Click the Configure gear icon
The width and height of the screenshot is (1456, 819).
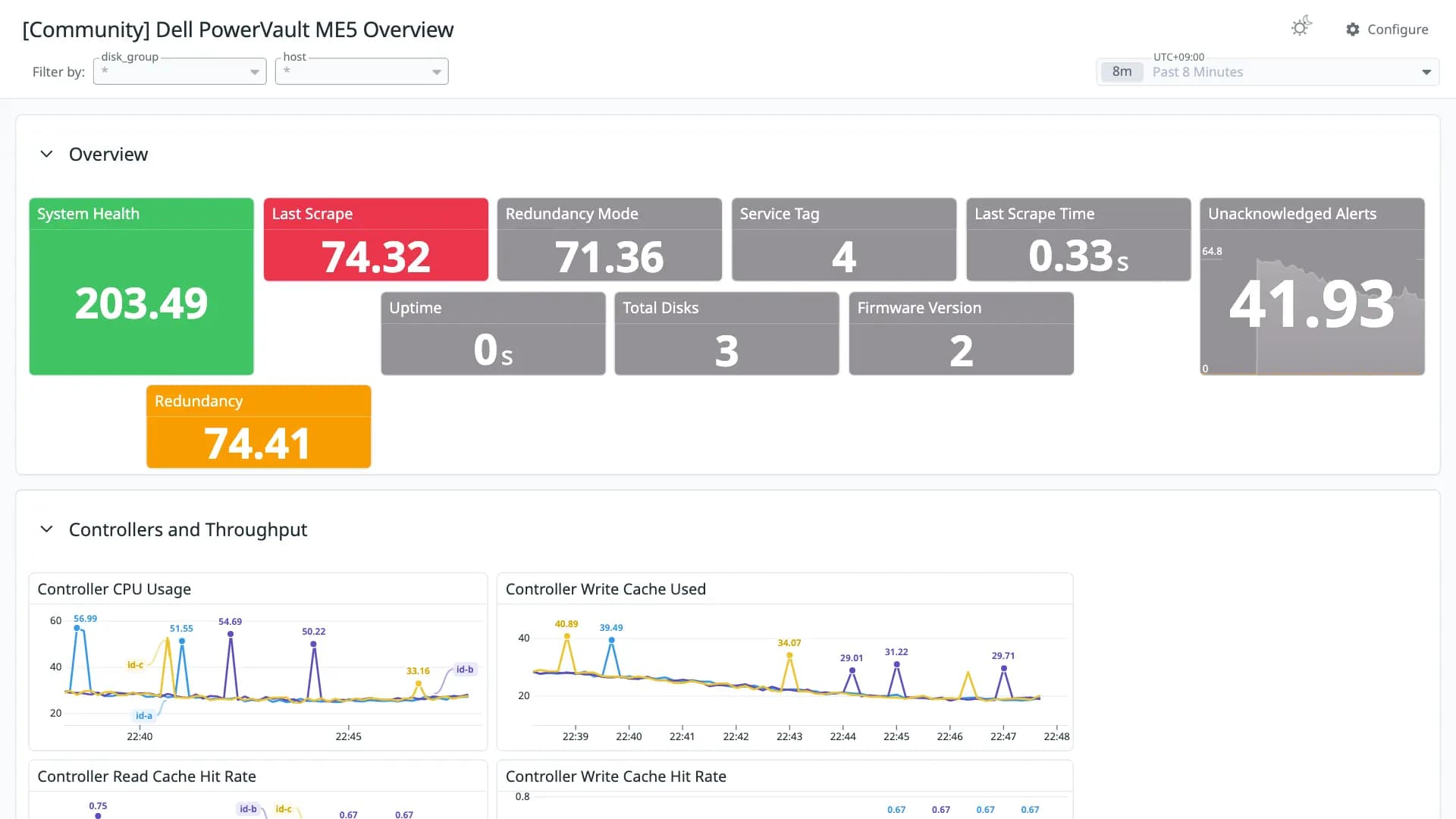tap(1353, 29)
